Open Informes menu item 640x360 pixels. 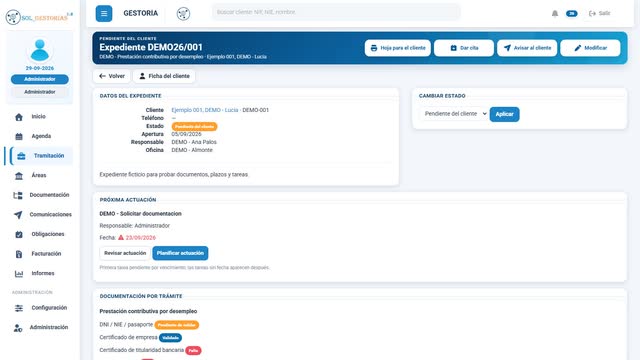pos(43,273)
